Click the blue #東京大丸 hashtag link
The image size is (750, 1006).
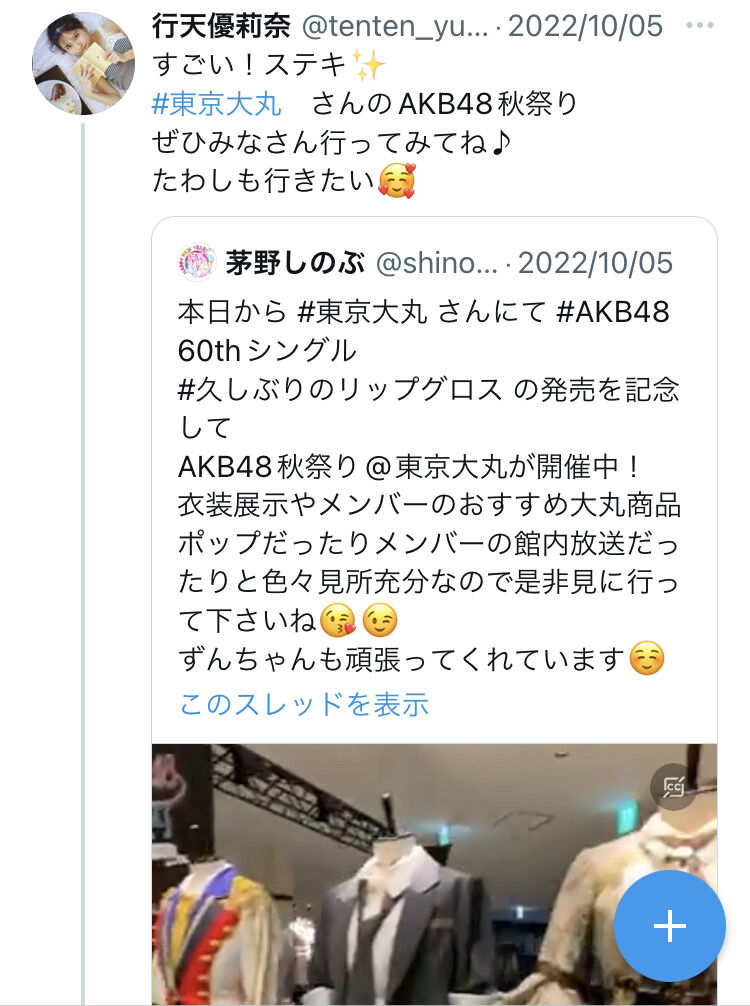(x=217, y=104)
